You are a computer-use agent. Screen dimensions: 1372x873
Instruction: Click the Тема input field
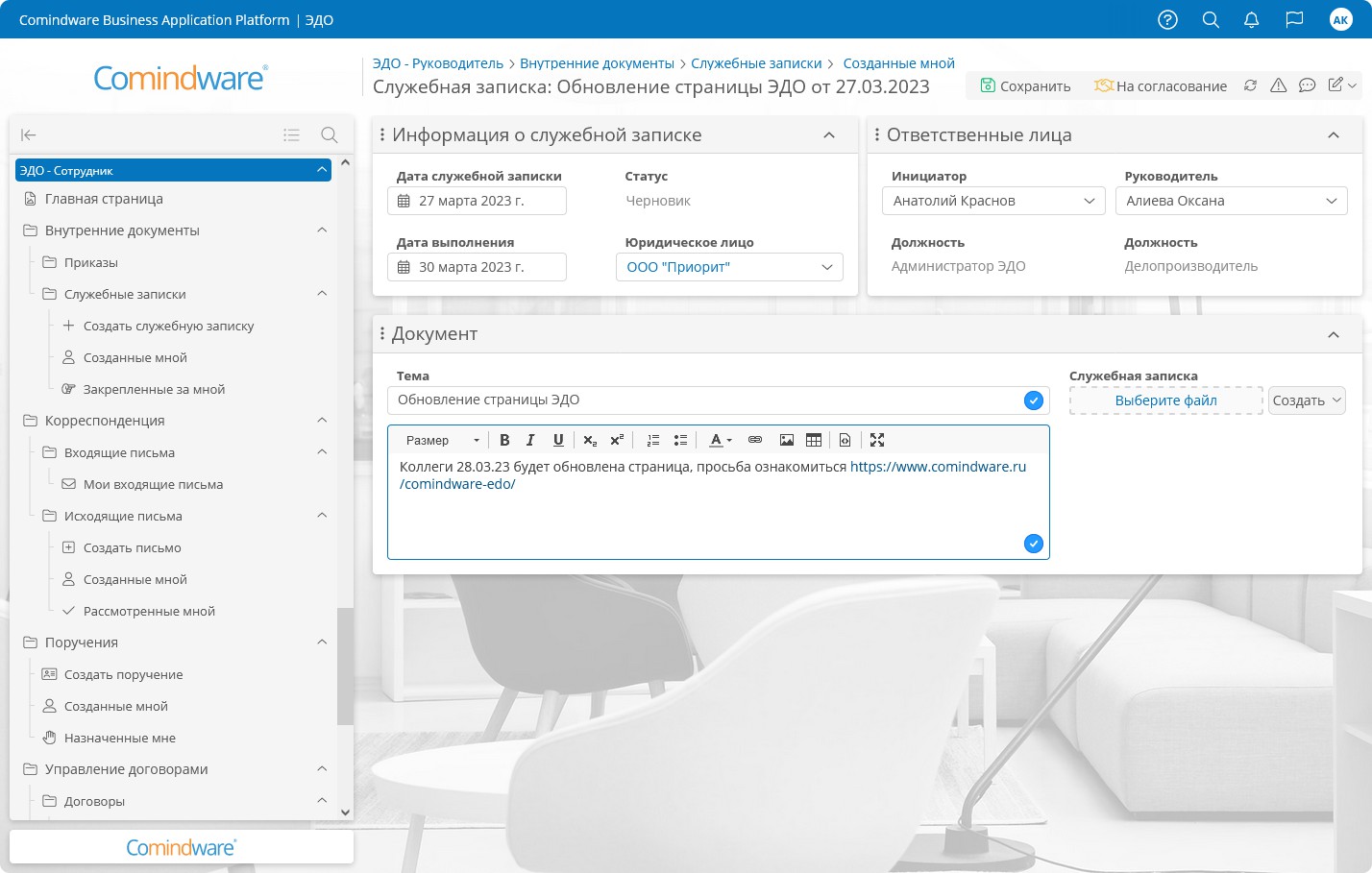tap(719, 400)
